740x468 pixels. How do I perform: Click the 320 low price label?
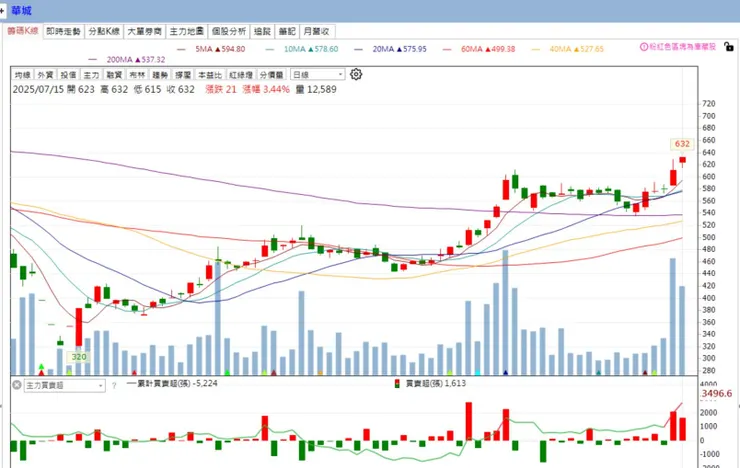click(x=79, y=357)
